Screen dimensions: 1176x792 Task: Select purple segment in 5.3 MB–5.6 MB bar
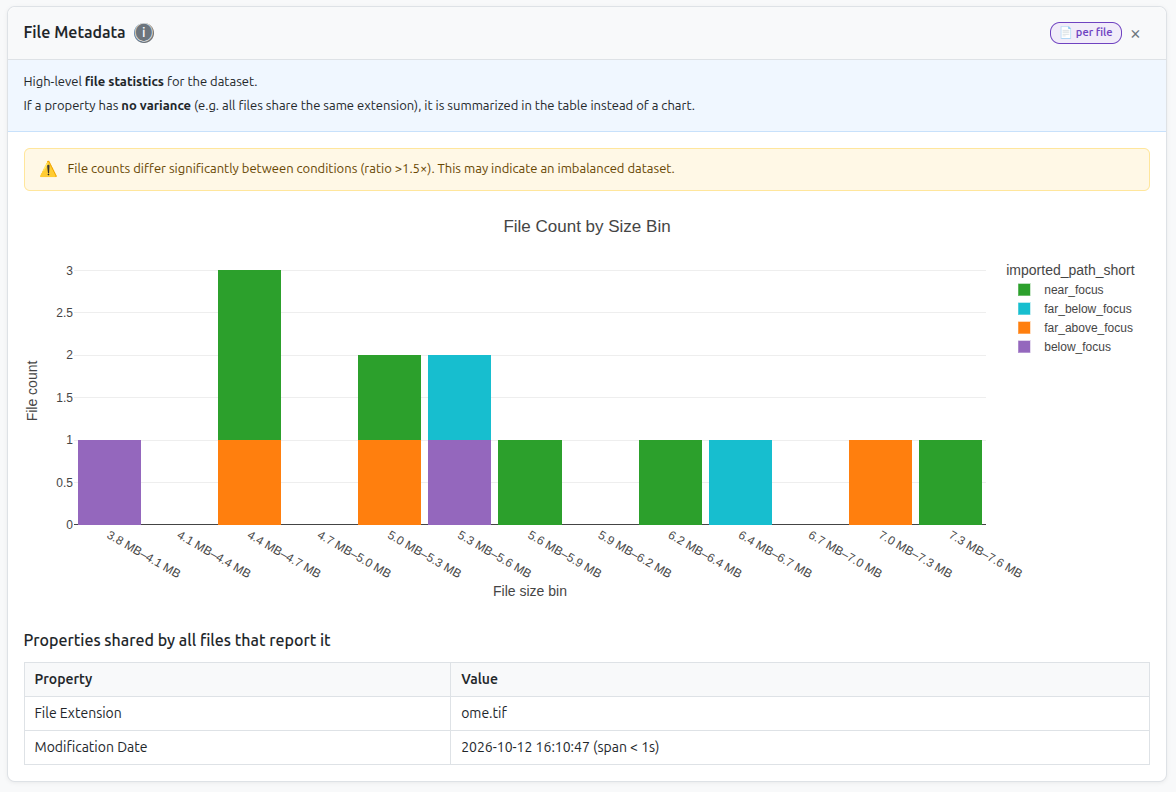click(459, 482)
